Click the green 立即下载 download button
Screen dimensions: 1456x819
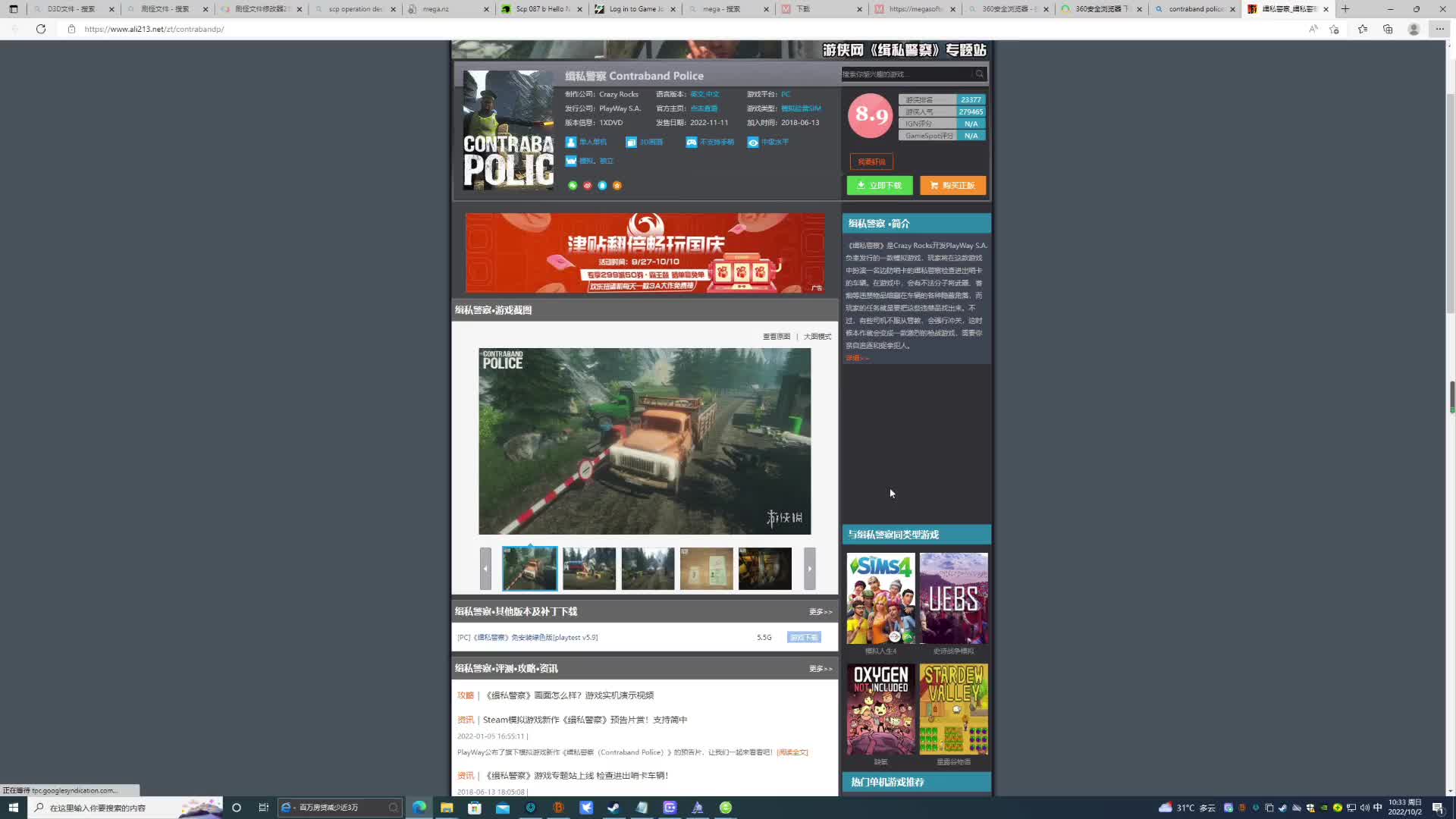coord(880,185)
